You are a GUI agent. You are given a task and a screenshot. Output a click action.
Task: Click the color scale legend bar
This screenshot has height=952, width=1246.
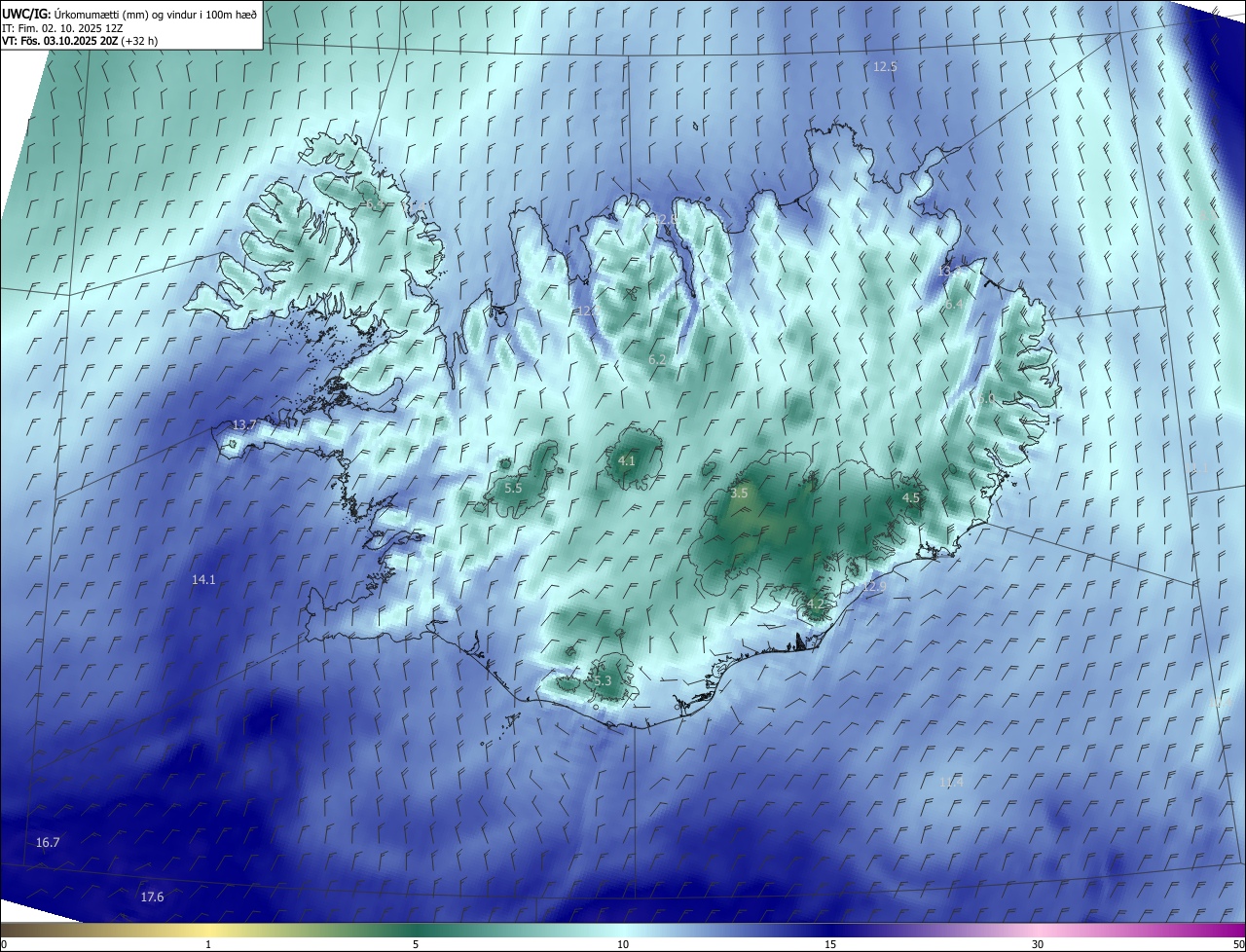pos(623,930)
